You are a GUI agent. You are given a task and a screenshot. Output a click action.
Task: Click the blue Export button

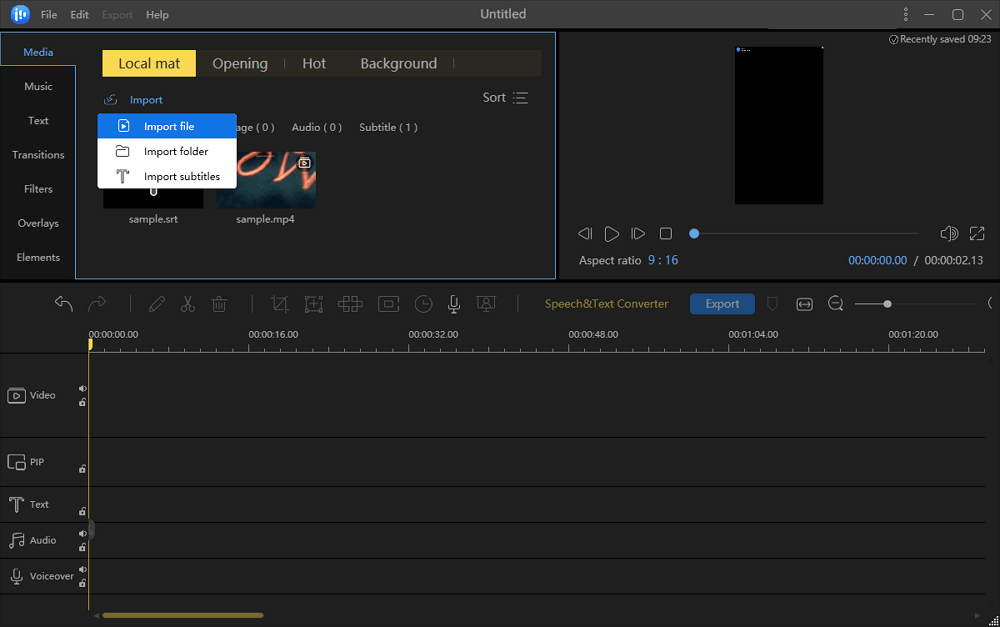[x=722, y=304]
